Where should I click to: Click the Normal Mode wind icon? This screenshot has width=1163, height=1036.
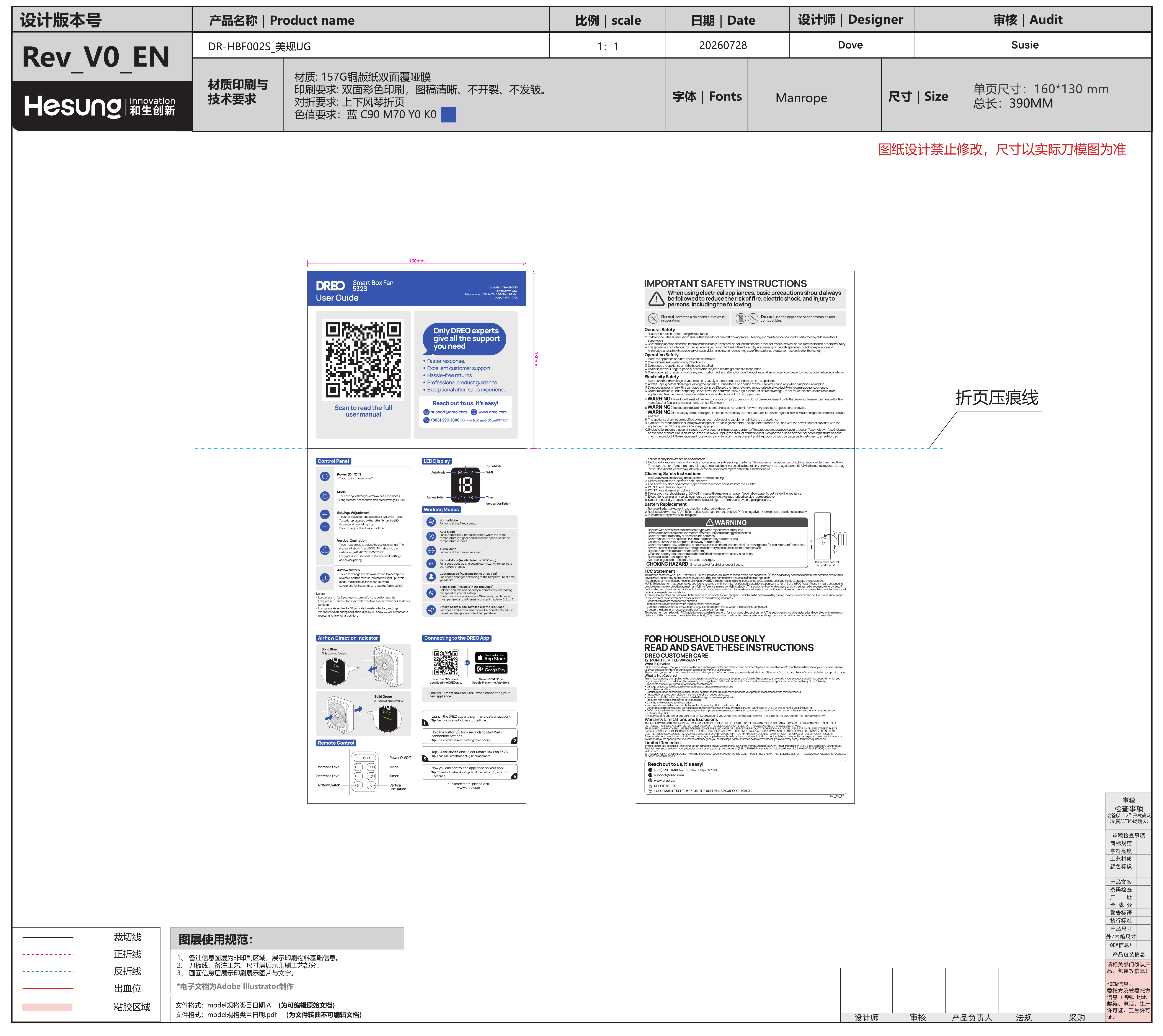(x=431, y=522)
